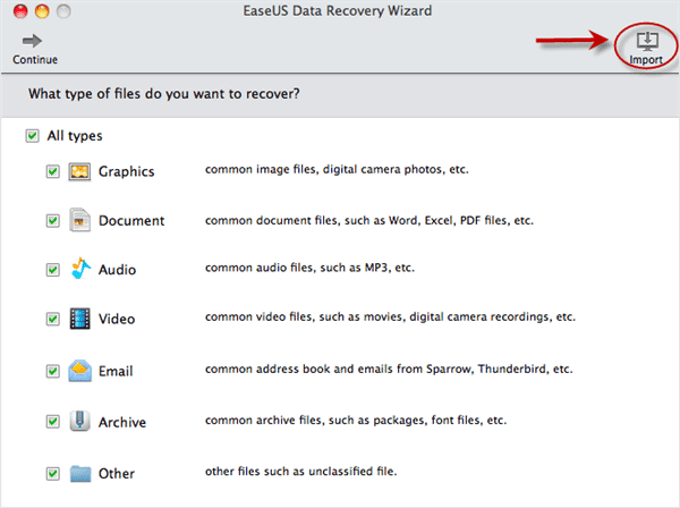The image size is (680, 508).
Task: Uncheck the All types checkbox
Action: (33, 135)
